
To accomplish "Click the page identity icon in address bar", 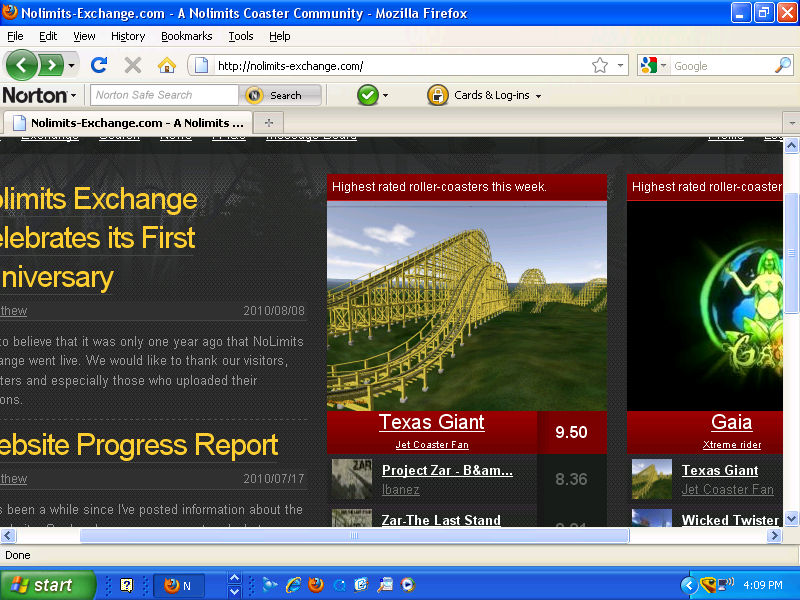I will [202, 65].
